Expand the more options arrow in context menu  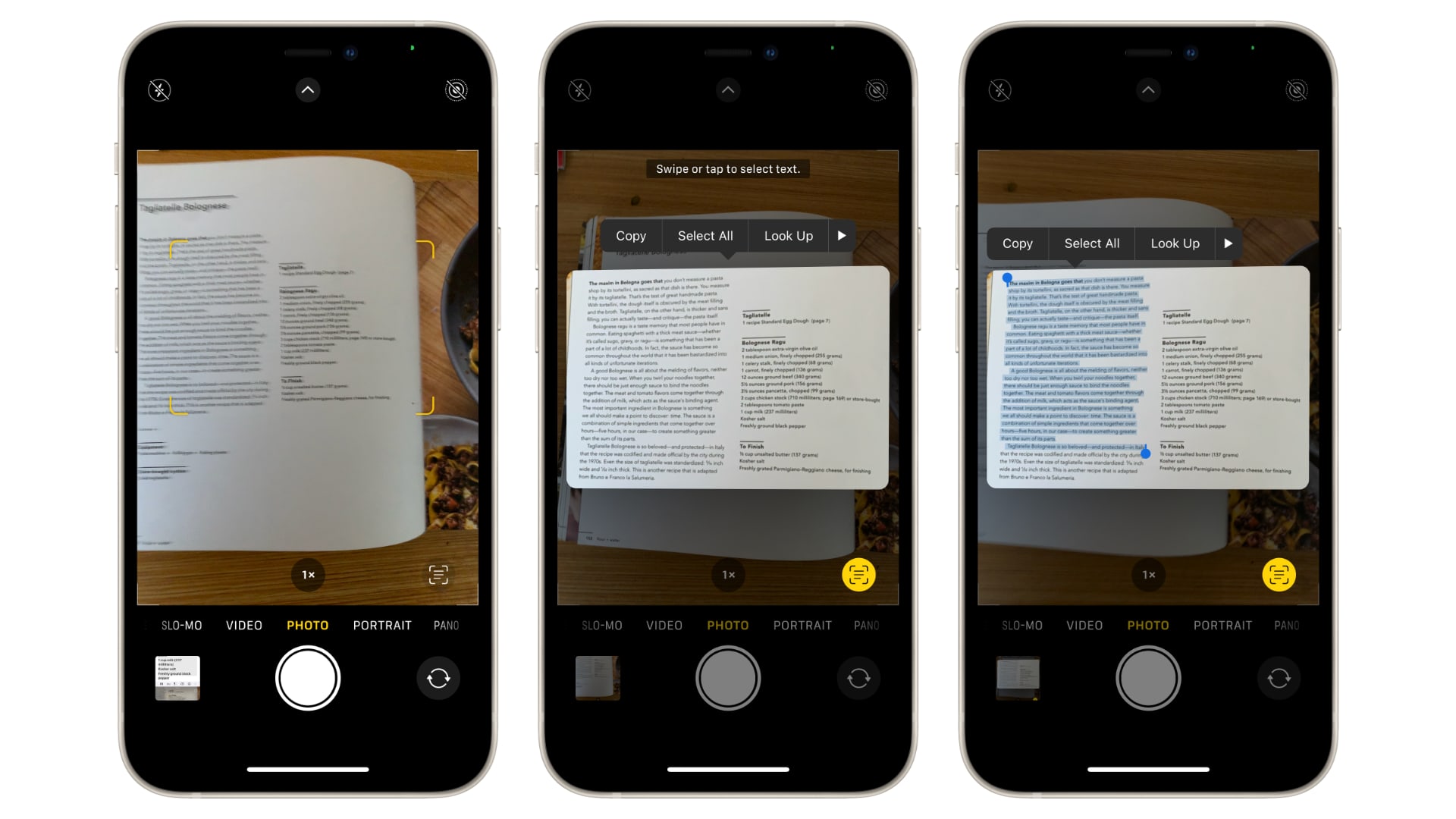coord(841,235)
